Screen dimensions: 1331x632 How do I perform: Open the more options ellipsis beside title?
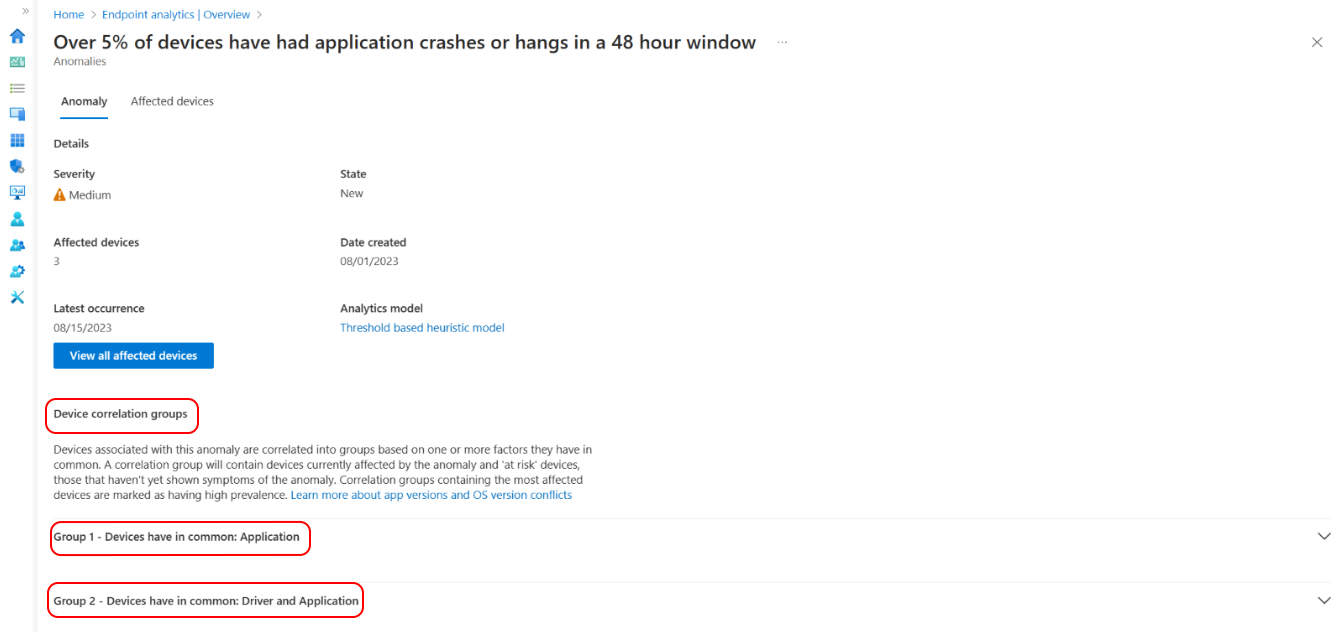pyautogui.click(x=782, y=43)
